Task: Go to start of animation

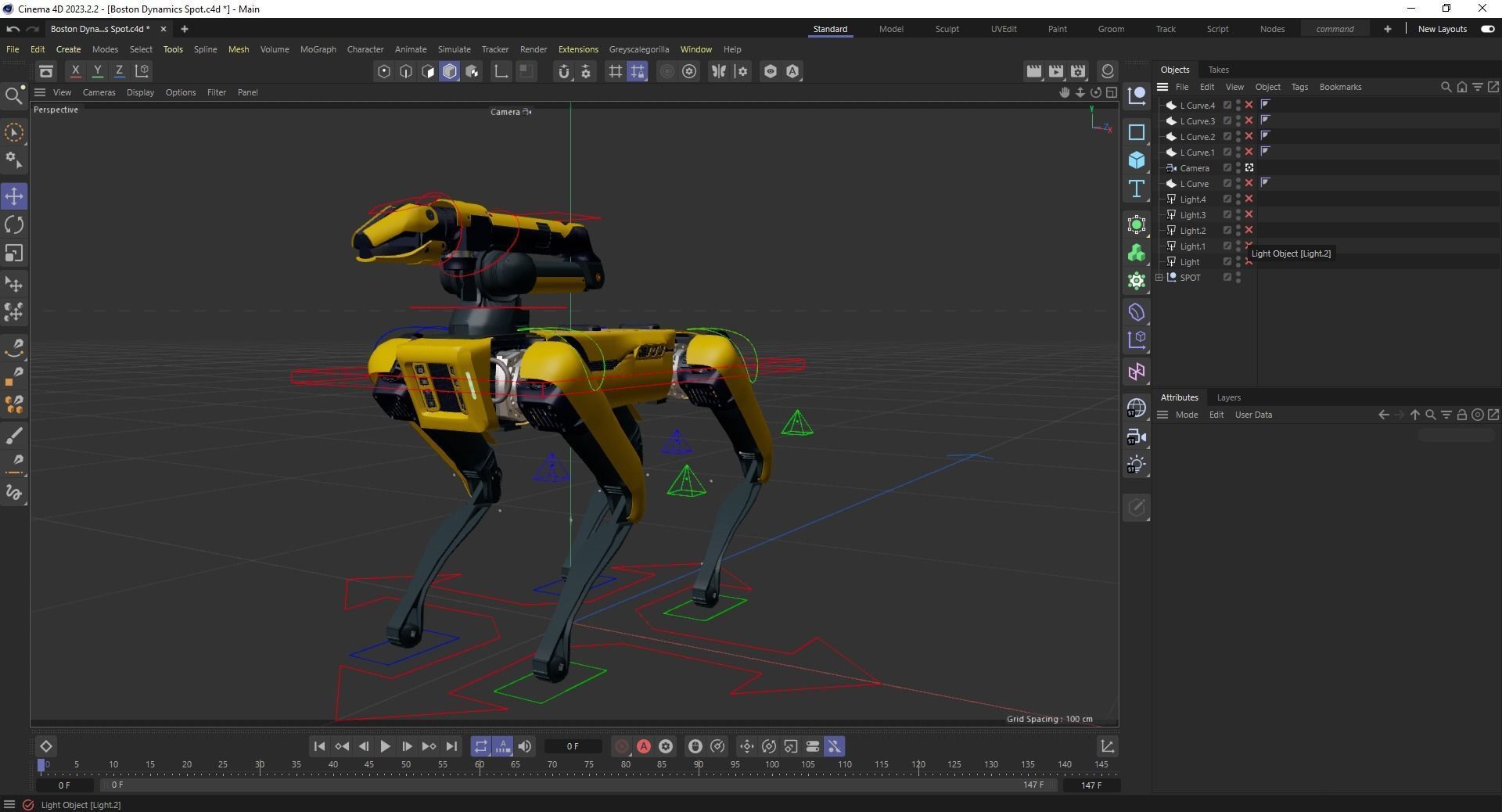Action: pos(319,746)
